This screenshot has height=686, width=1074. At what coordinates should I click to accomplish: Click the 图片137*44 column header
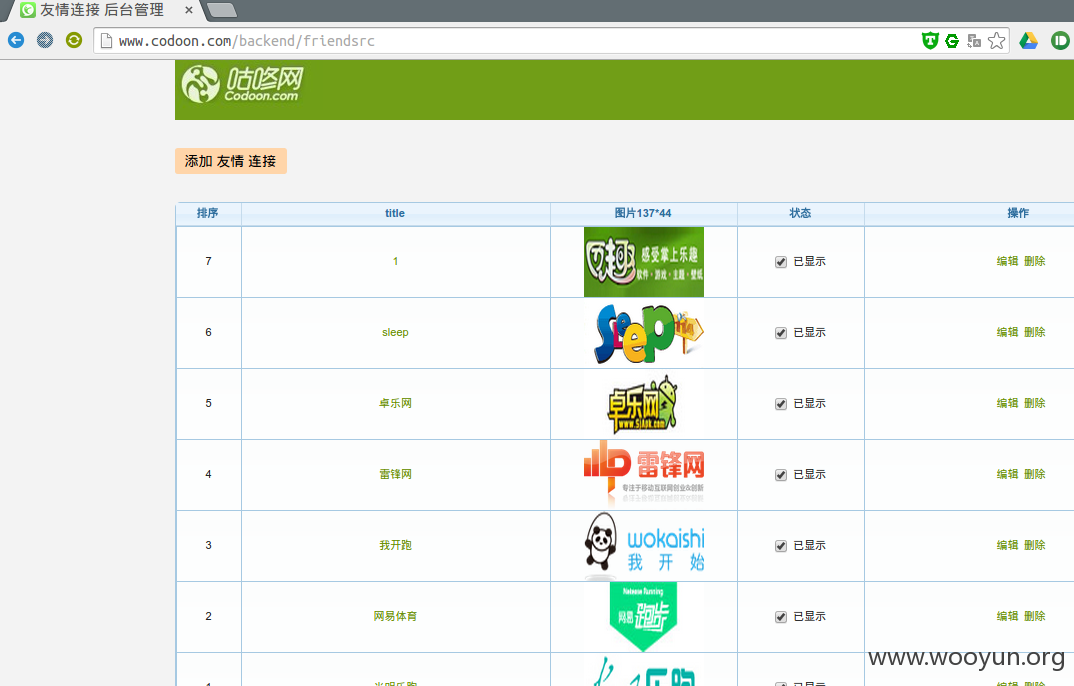click(x=643, y=213)
